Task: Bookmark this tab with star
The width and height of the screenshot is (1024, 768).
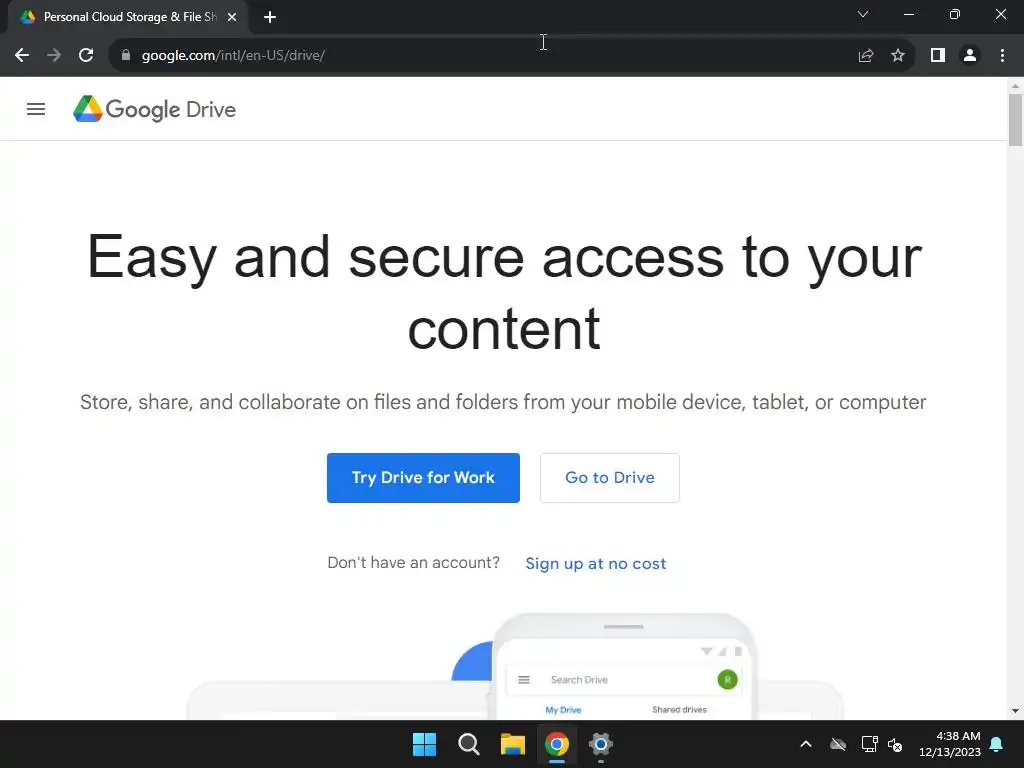Action: pyautogui.click(x=898, y=56)
